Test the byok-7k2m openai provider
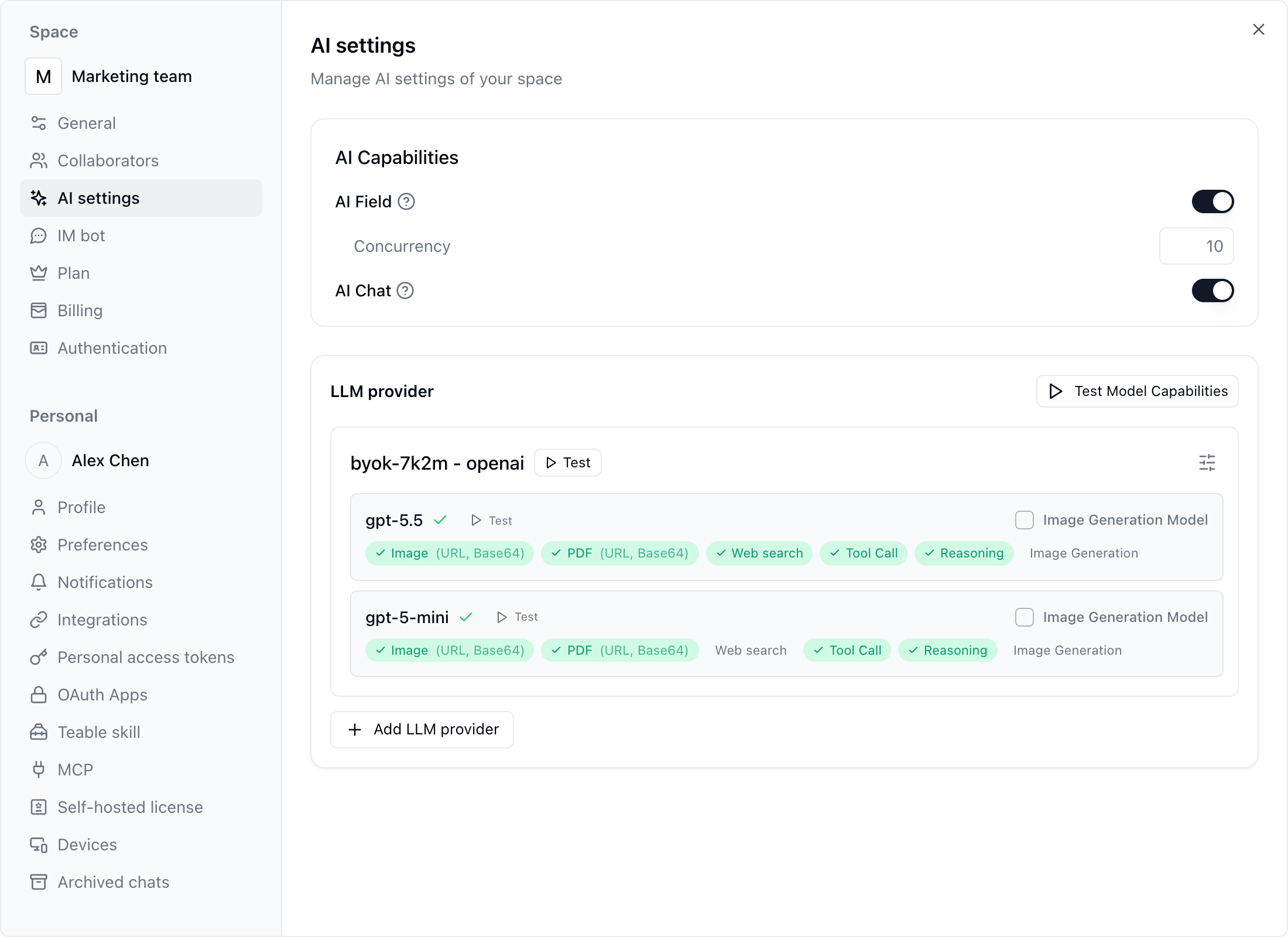1288x937 pixels. 567,463
